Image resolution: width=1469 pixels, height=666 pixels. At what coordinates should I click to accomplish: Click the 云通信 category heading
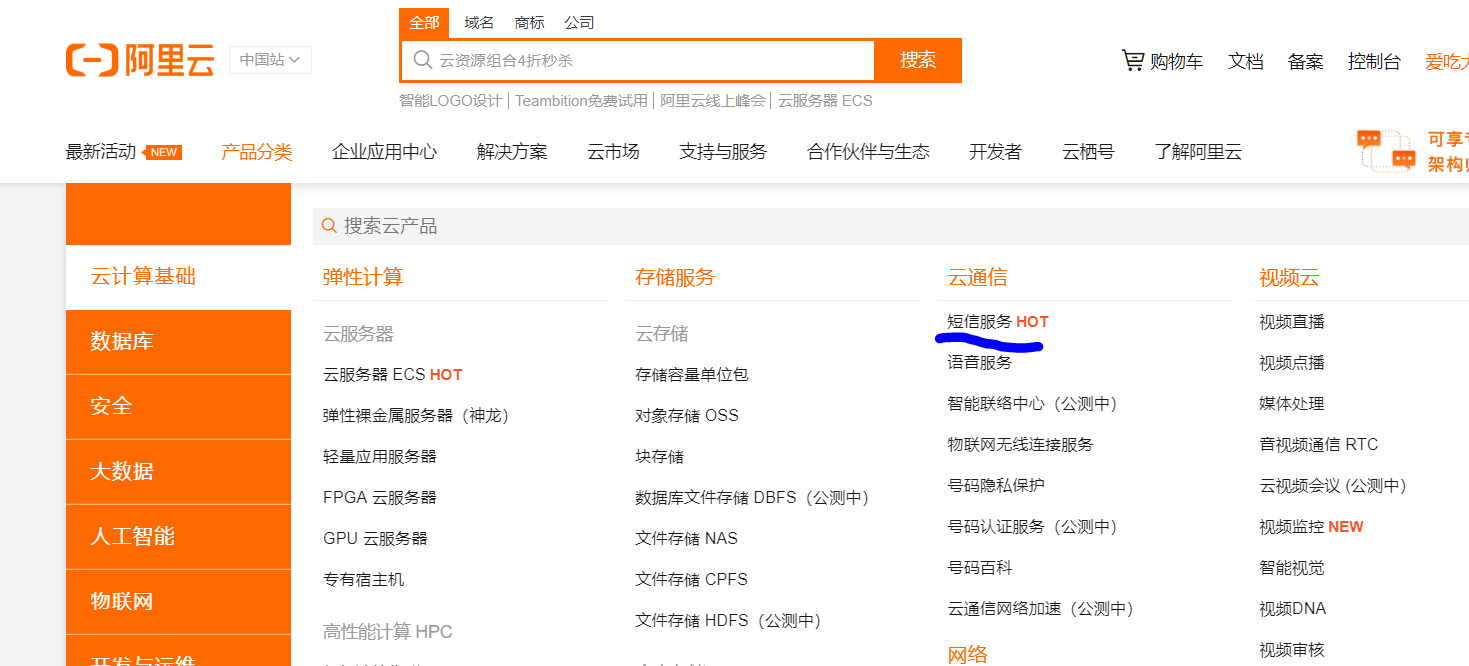[977, 277]
